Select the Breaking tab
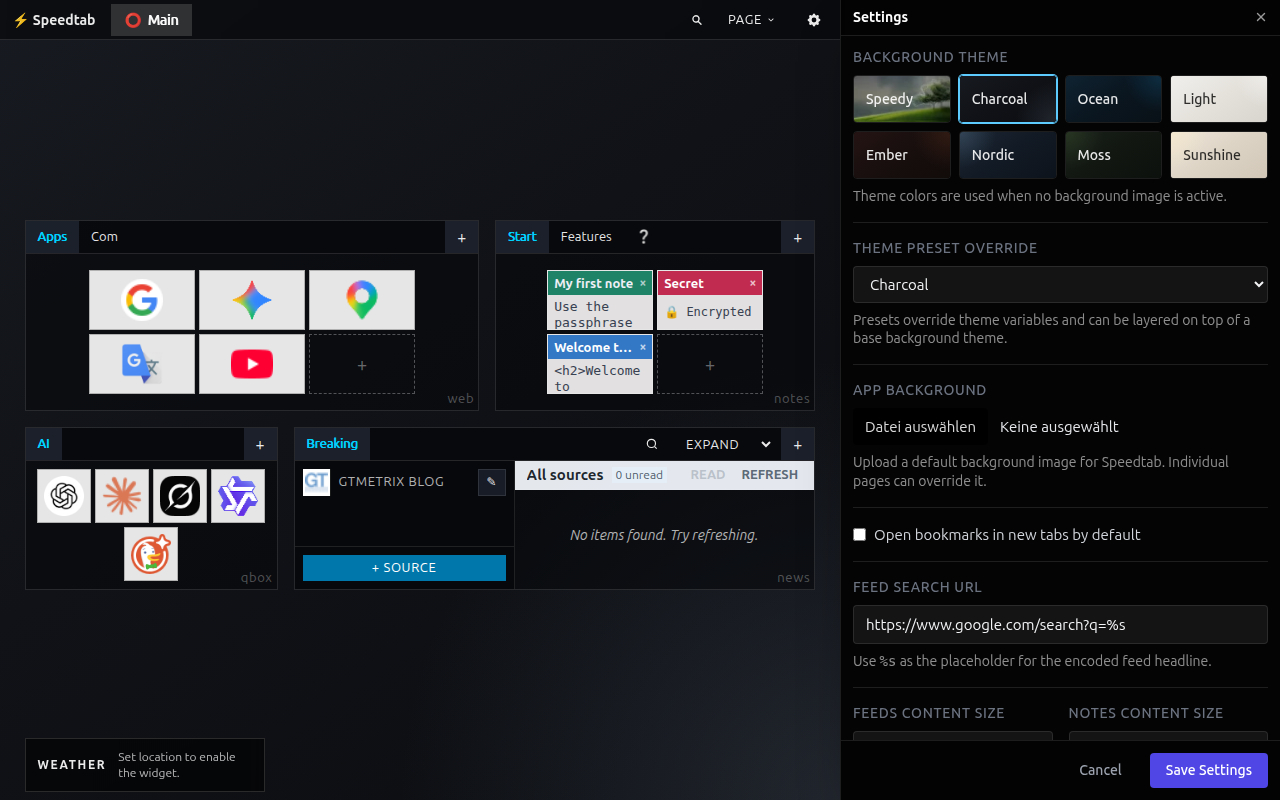1280x800 pixels. click(x=332, y=444)
